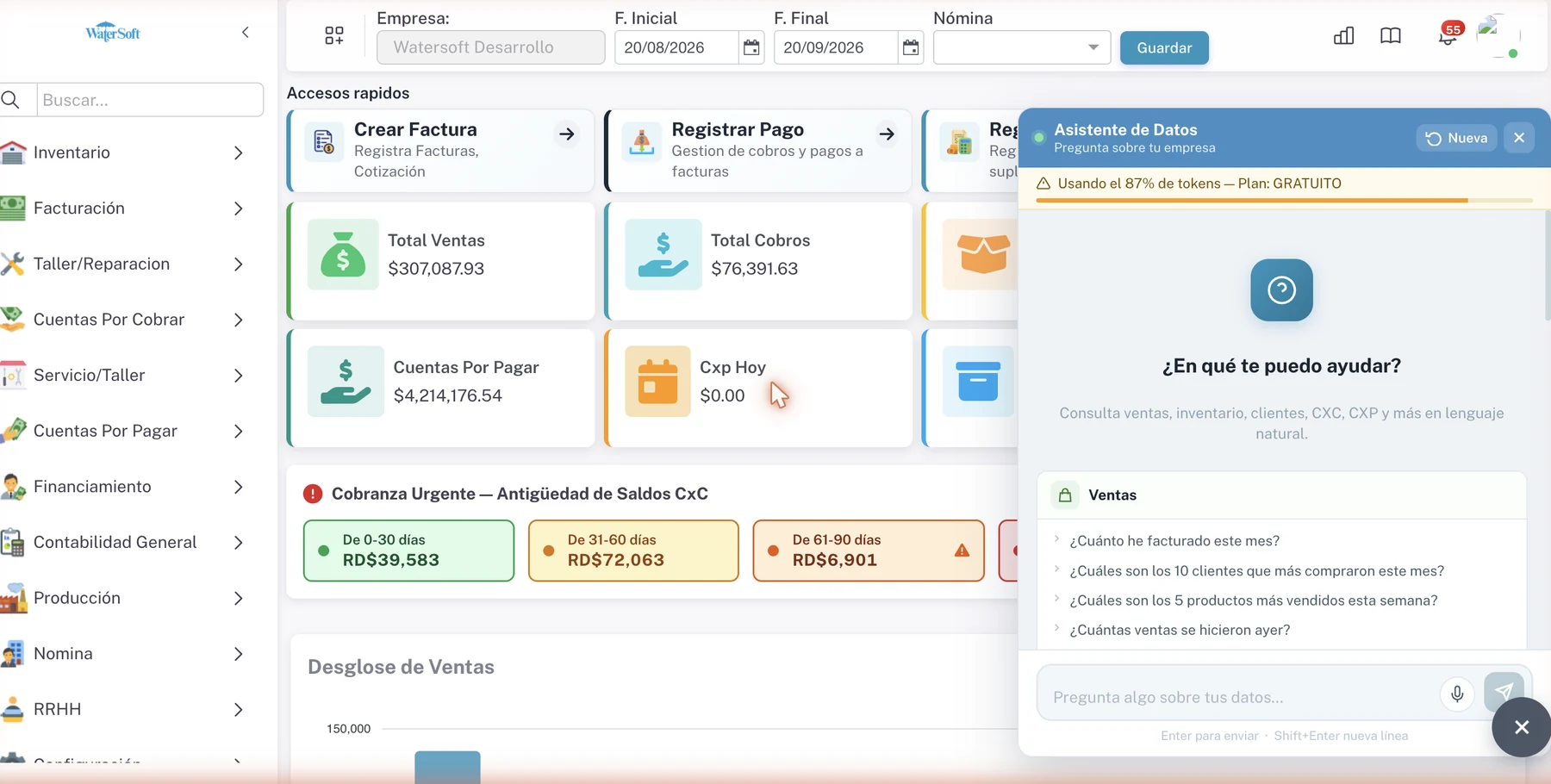Open the book manual icon
Image resolution: width=1551 pixels, height=784 pixels.
[1391, 35]
